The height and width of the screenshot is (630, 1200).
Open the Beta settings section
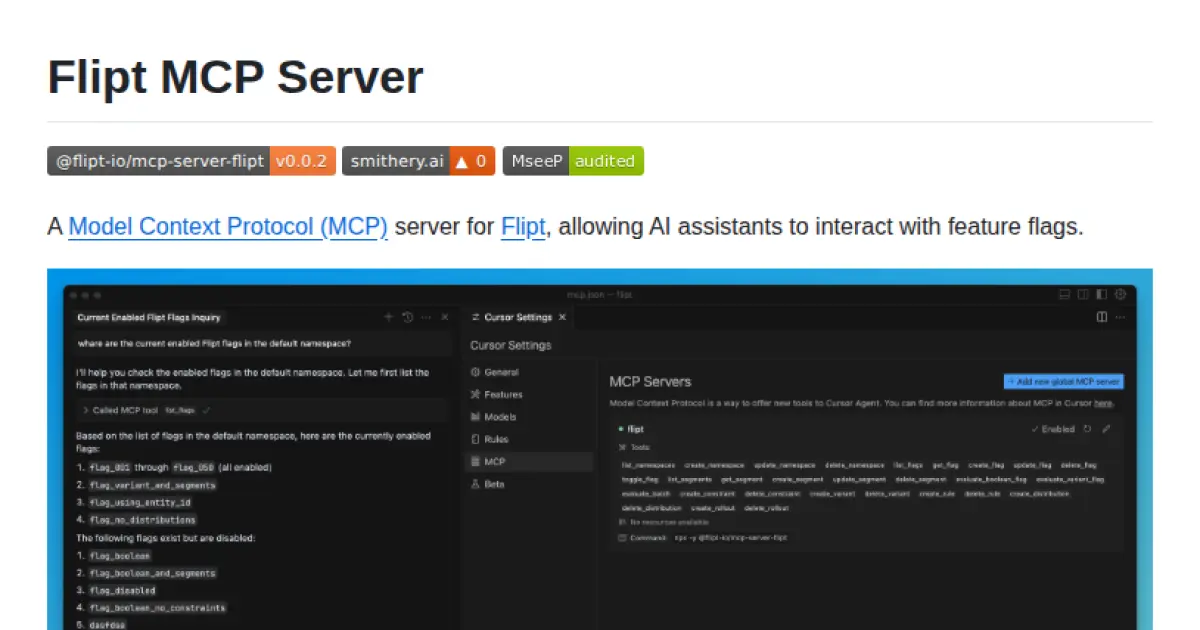coord(494,484)
